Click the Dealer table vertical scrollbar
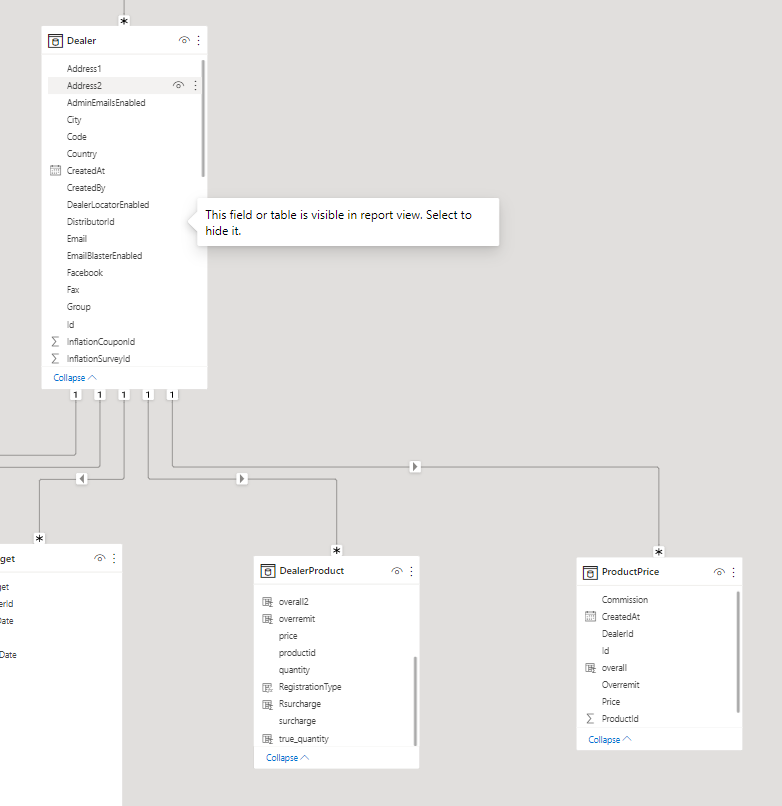This screenshot has height=806, width=782. coord(203,118)
